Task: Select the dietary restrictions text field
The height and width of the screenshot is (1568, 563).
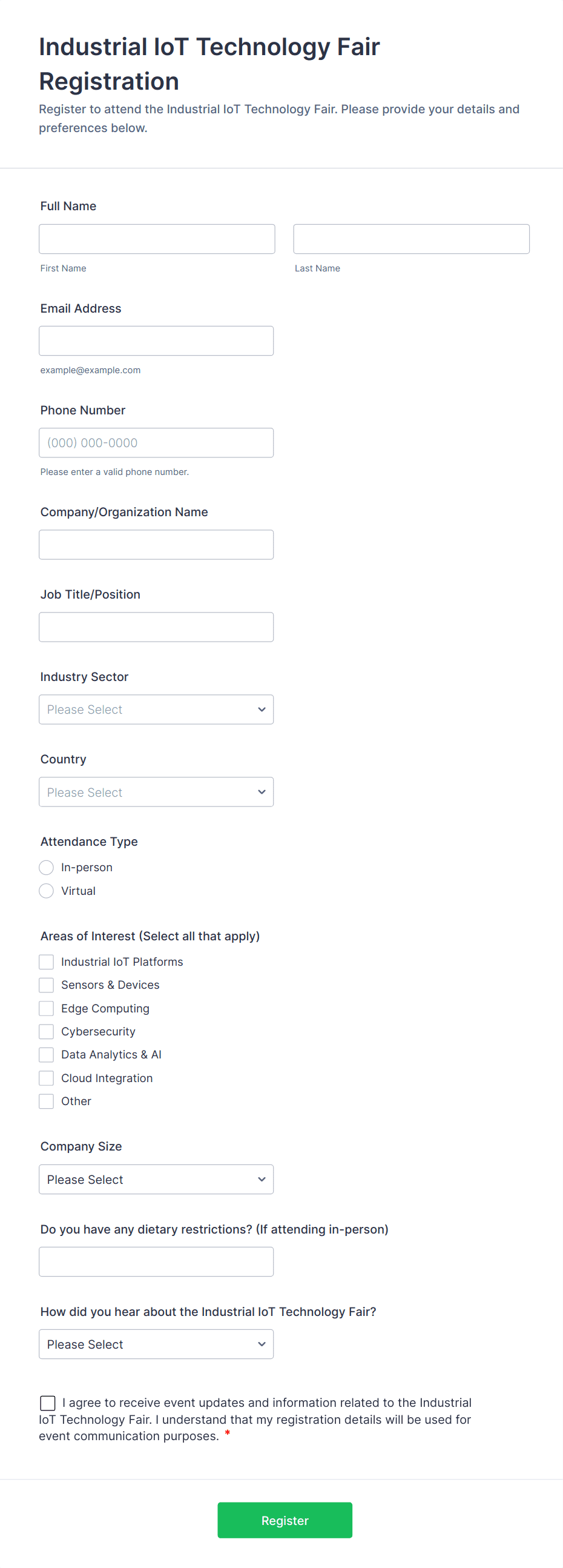Action: (156, 1261)
